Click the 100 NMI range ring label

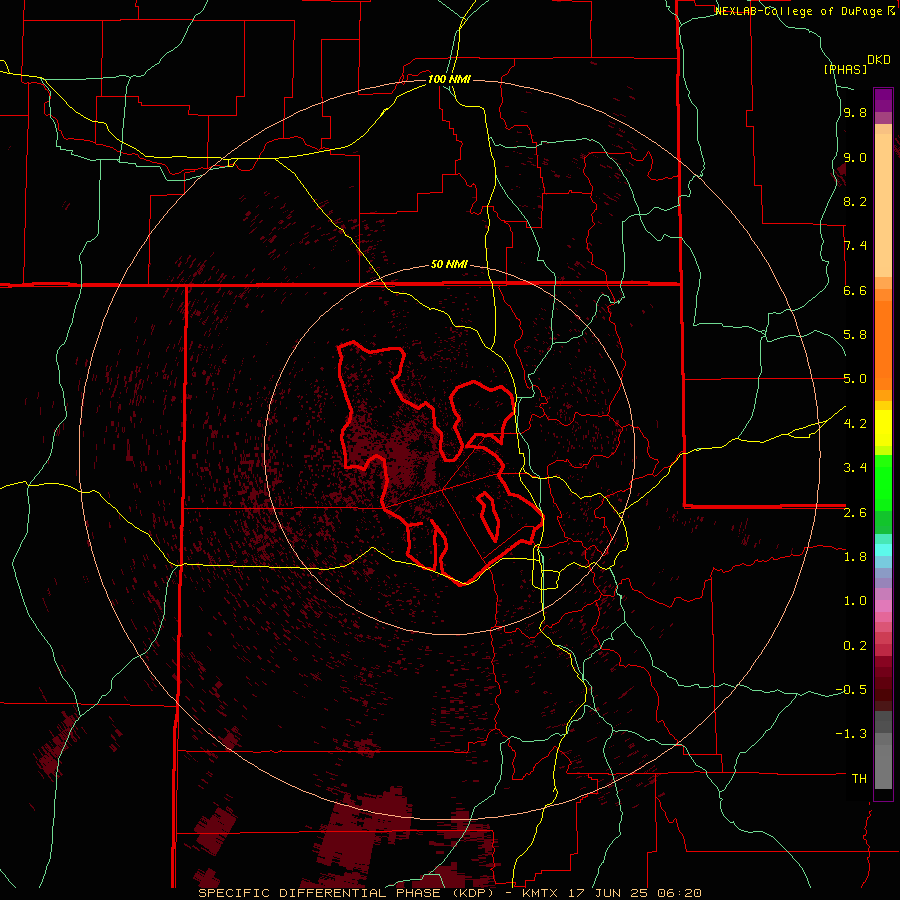pos(449,79)
